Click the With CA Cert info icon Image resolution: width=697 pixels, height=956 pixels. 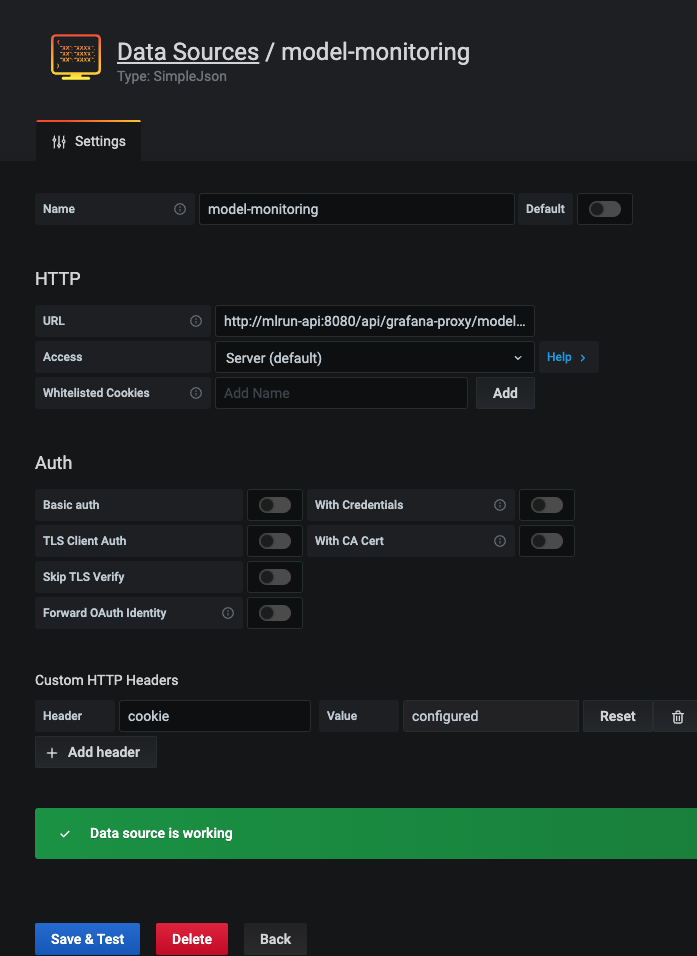point(500,541)
